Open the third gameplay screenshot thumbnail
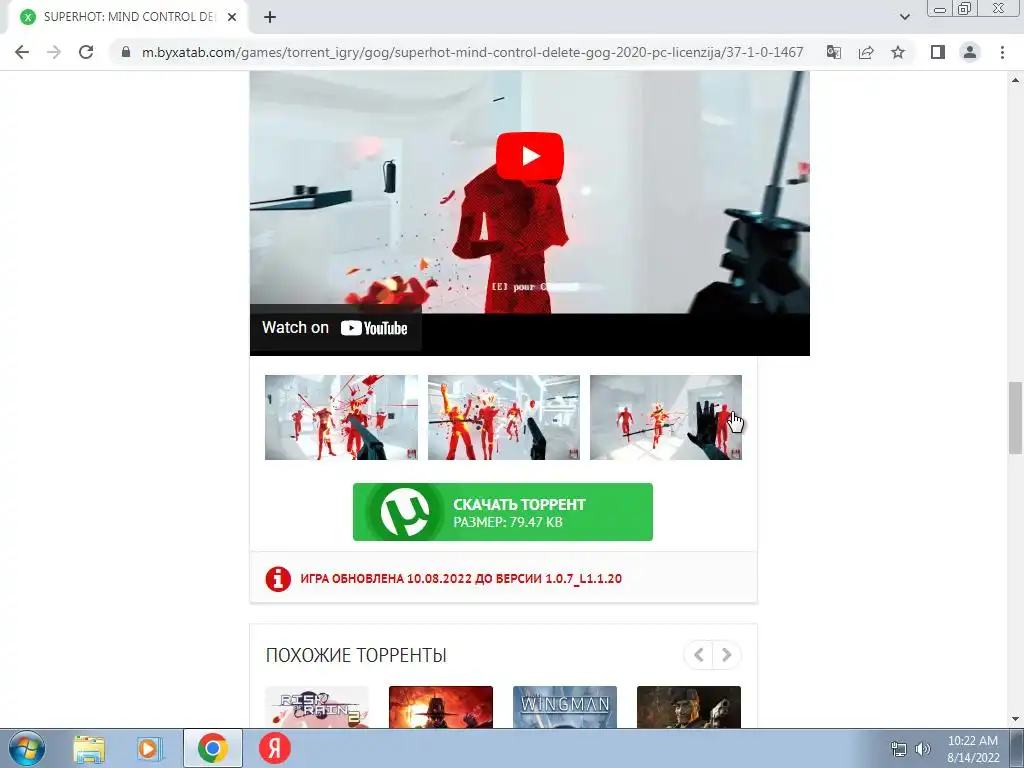 click(665, 417)
